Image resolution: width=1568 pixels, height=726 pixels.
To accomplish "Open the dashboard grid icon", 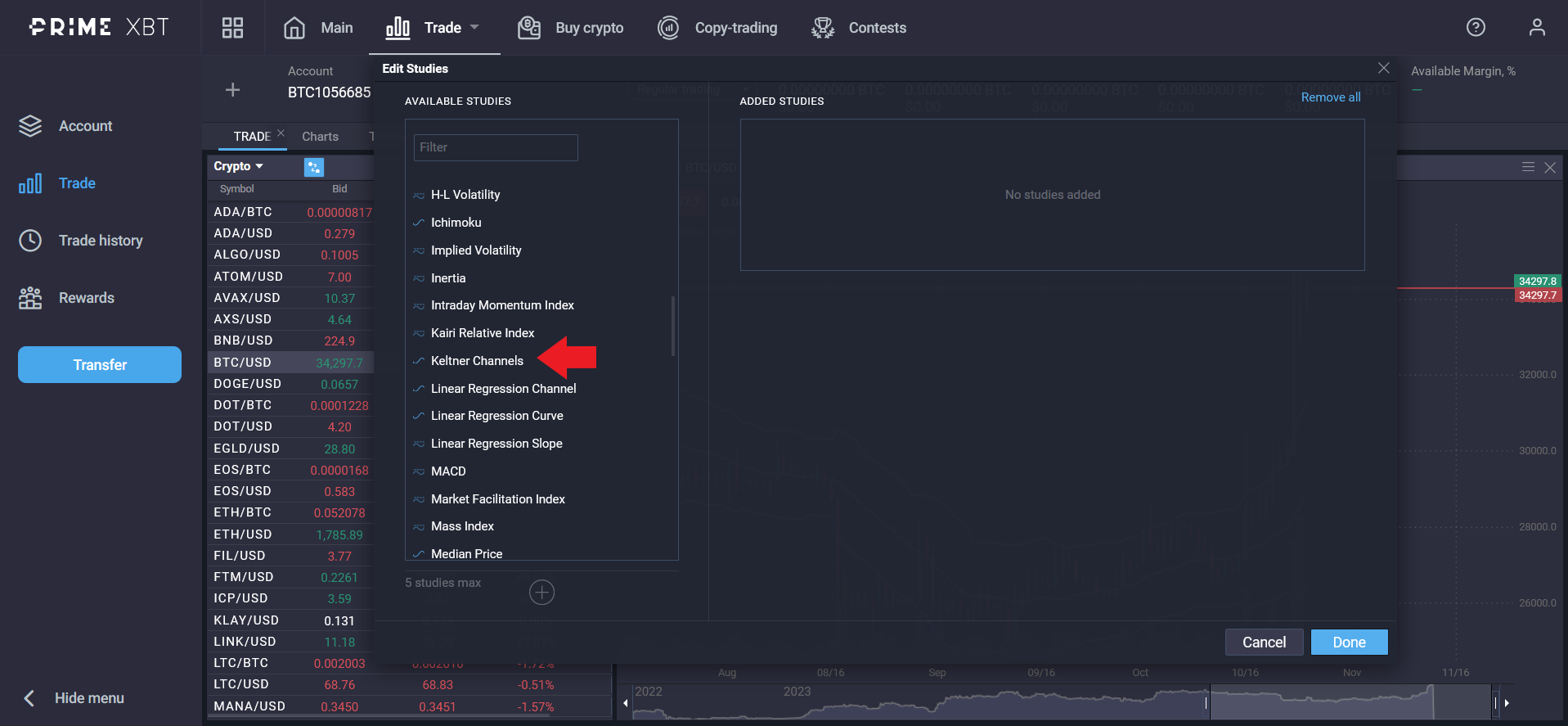I will click(232, 28).
